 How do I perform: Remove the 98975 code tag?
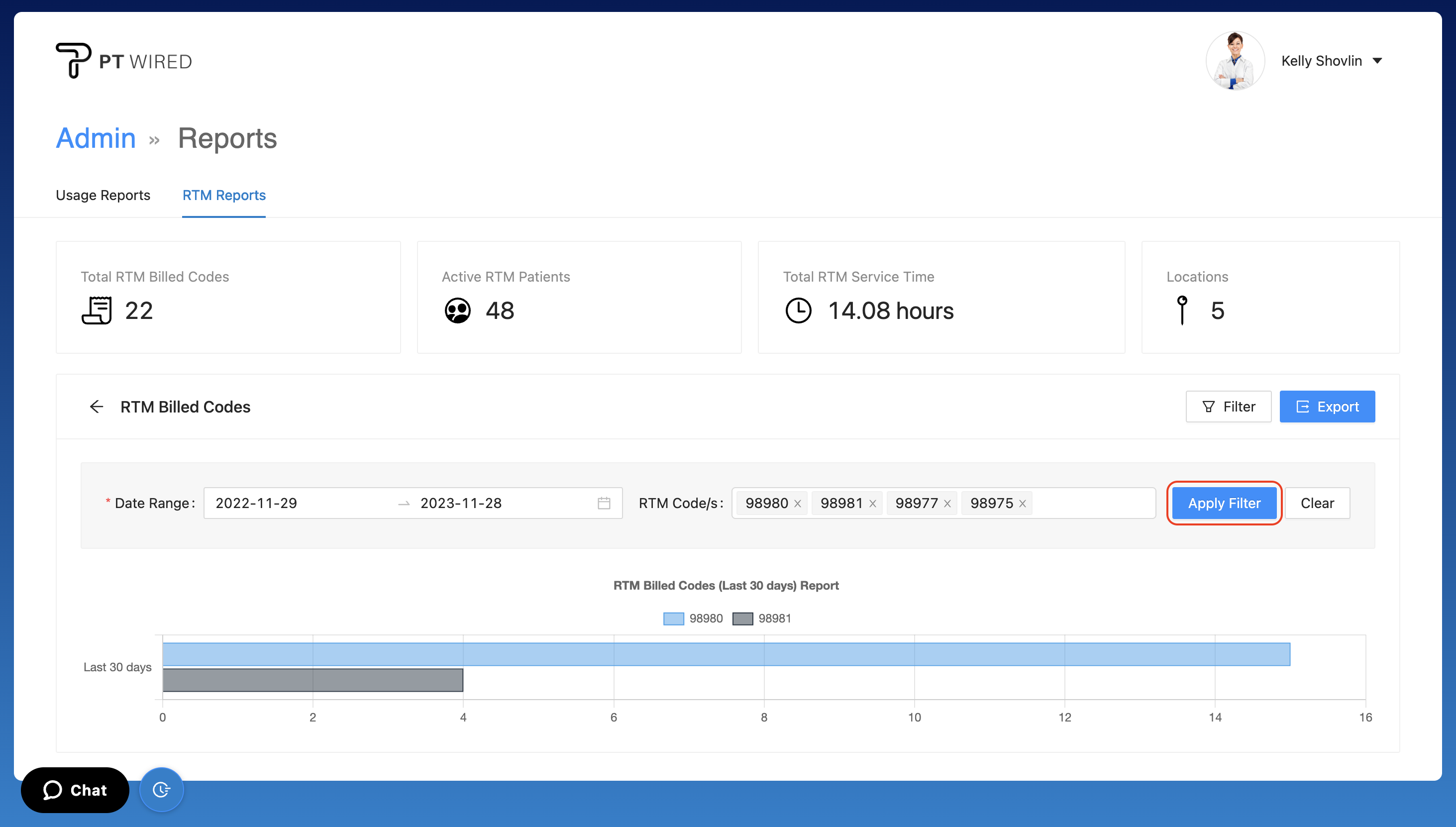click(1022, 504)
